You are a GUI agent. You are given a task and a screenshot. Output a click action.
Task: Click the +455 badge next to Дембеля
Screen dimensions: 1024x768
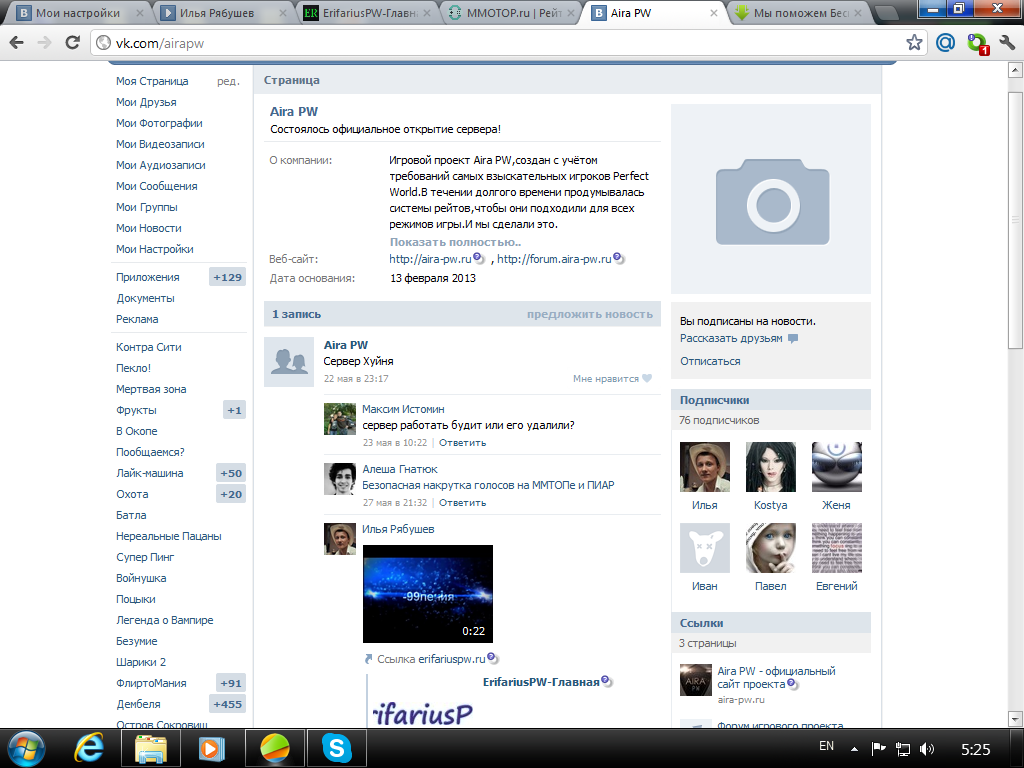tap(227, 705)
